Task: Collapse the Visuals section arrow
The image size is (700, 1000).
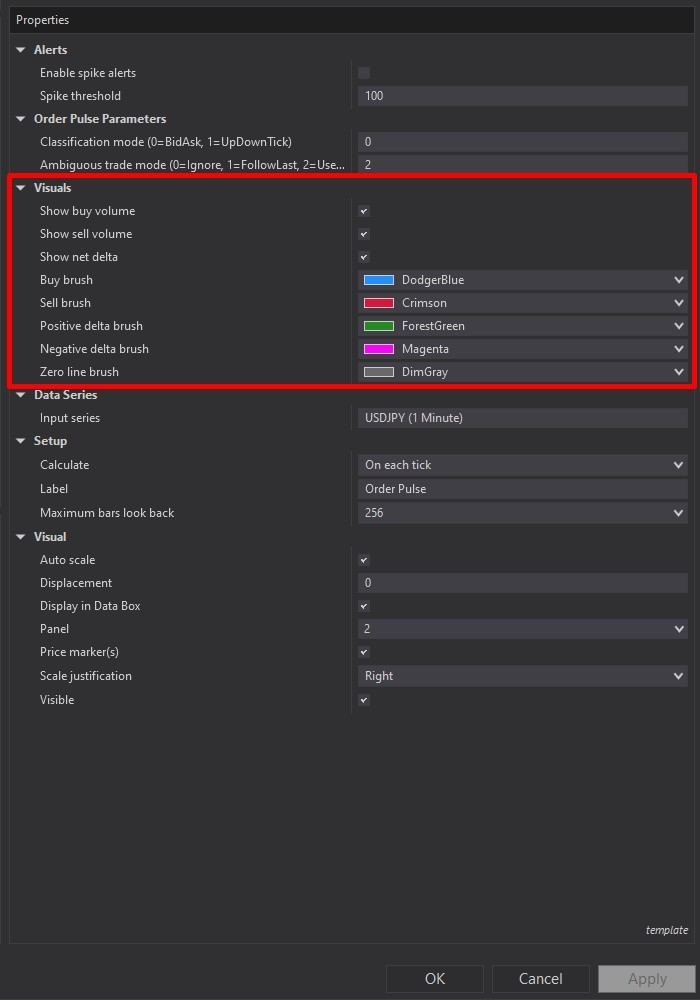Action: pyautogui.click(x=20, y=188)
